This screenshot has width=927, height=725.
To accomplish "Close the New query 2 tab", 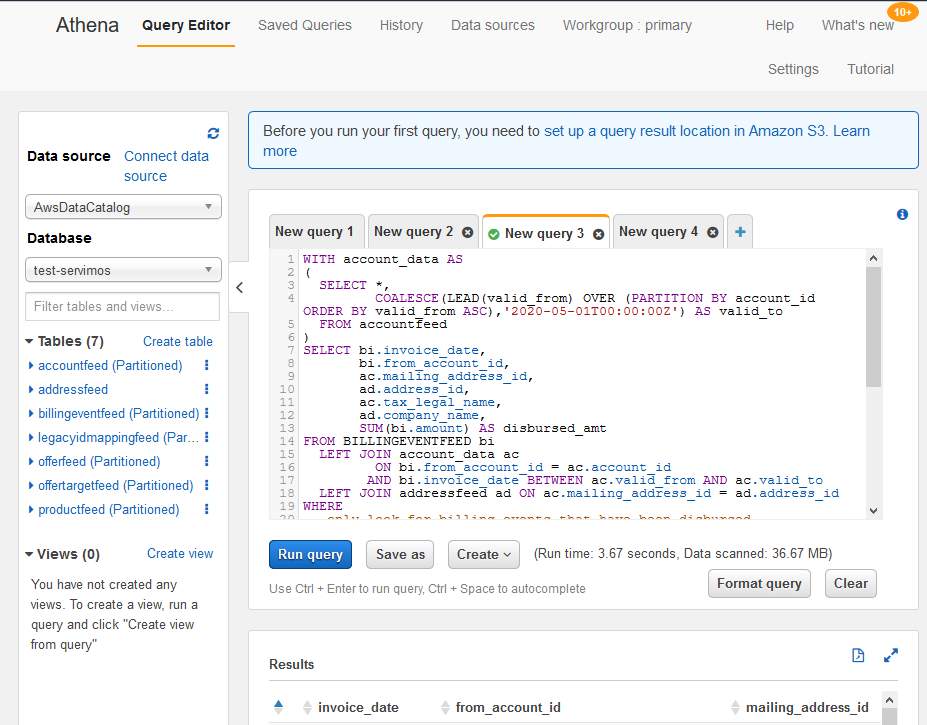I will (467, 231).
